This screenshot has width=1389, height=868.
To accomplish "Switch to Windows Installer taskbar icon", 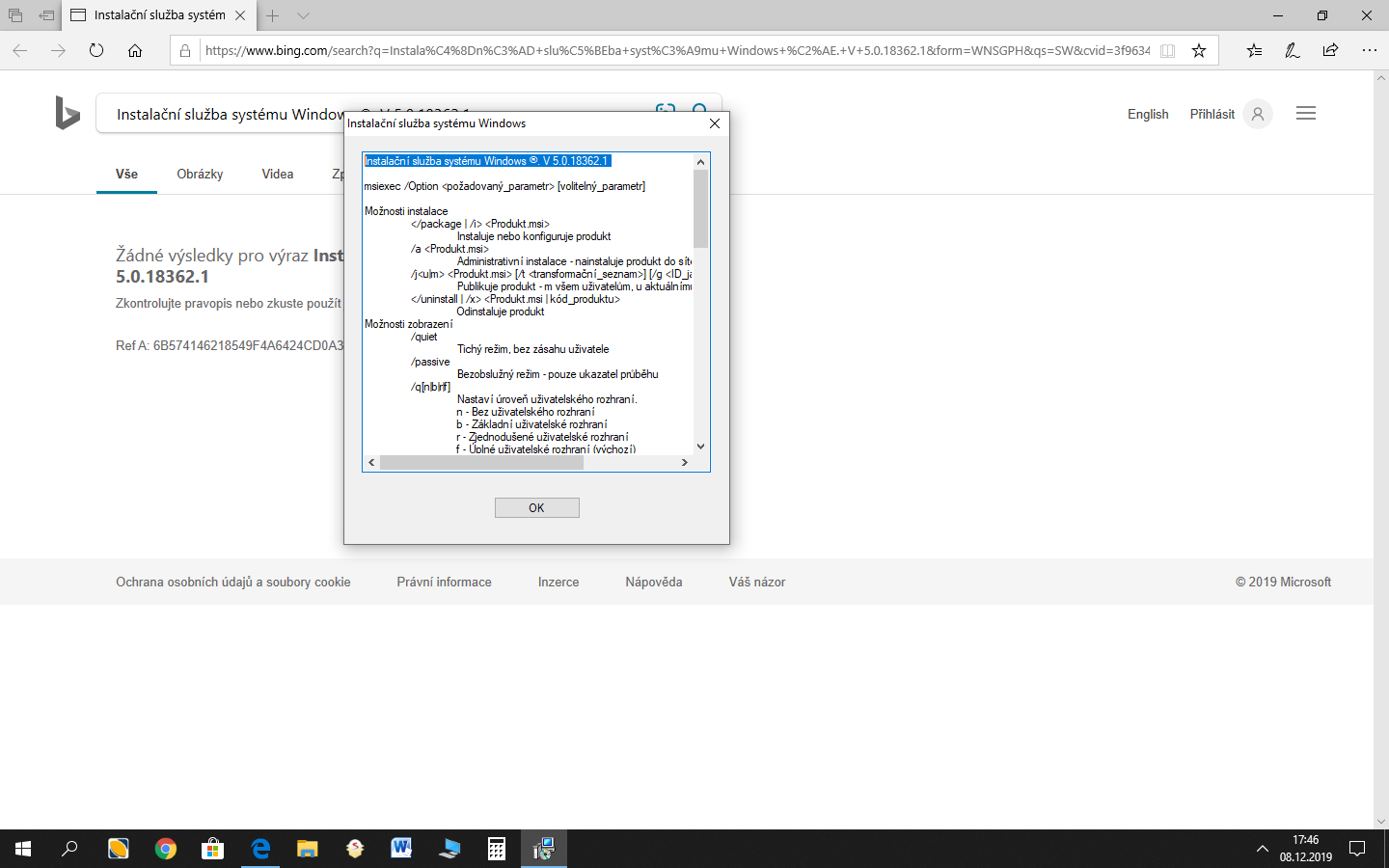I will pos(544,849).
